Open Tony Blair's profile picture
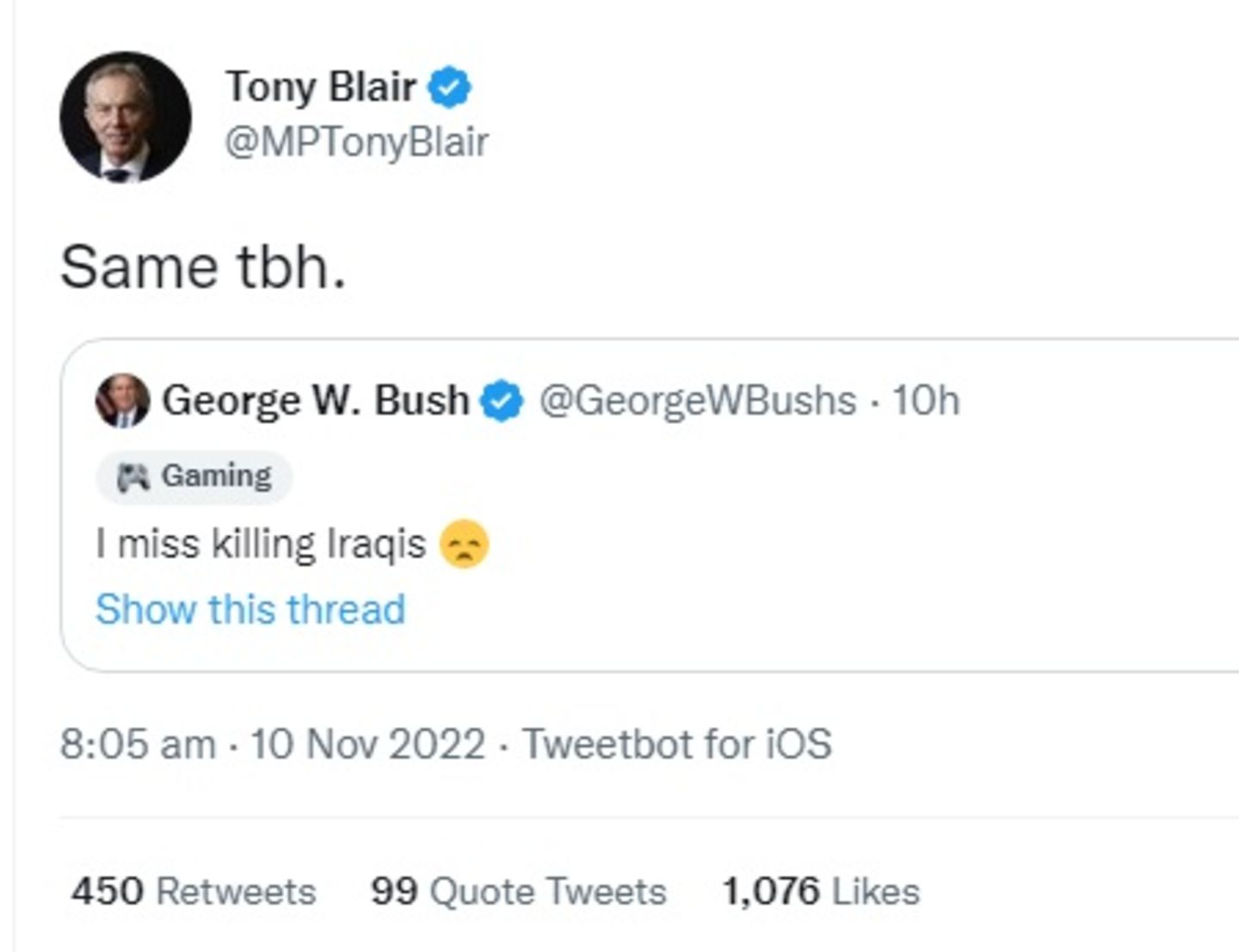The image size is (1239, 952). 126,117
